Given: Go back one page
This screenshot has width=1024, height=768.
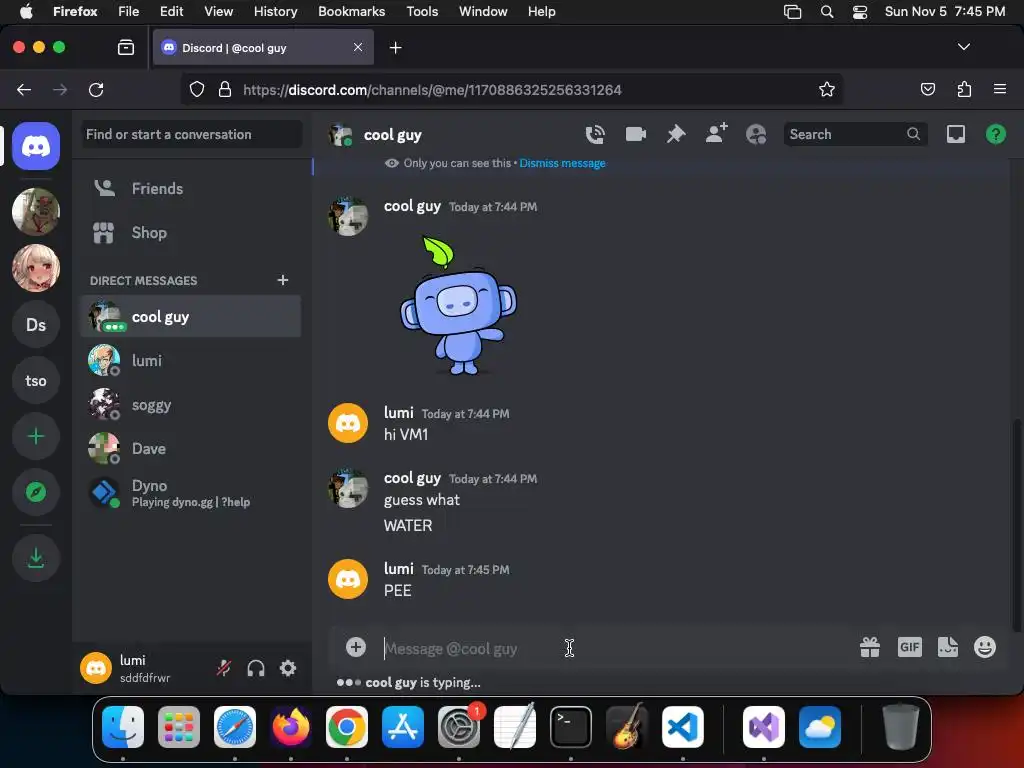Looking at the screenshot, I should [24, 89].
